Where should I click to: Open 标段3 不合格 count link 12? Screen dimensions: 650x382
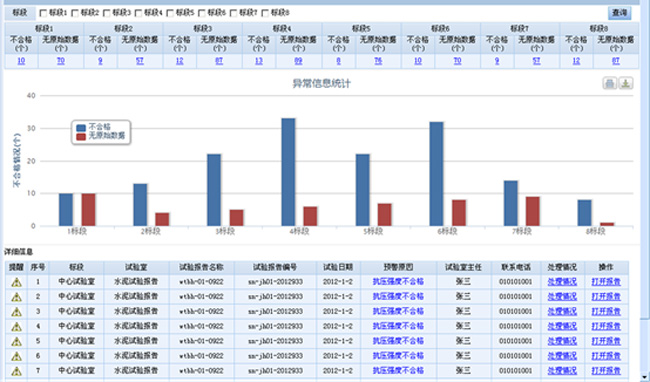(179, 61)
